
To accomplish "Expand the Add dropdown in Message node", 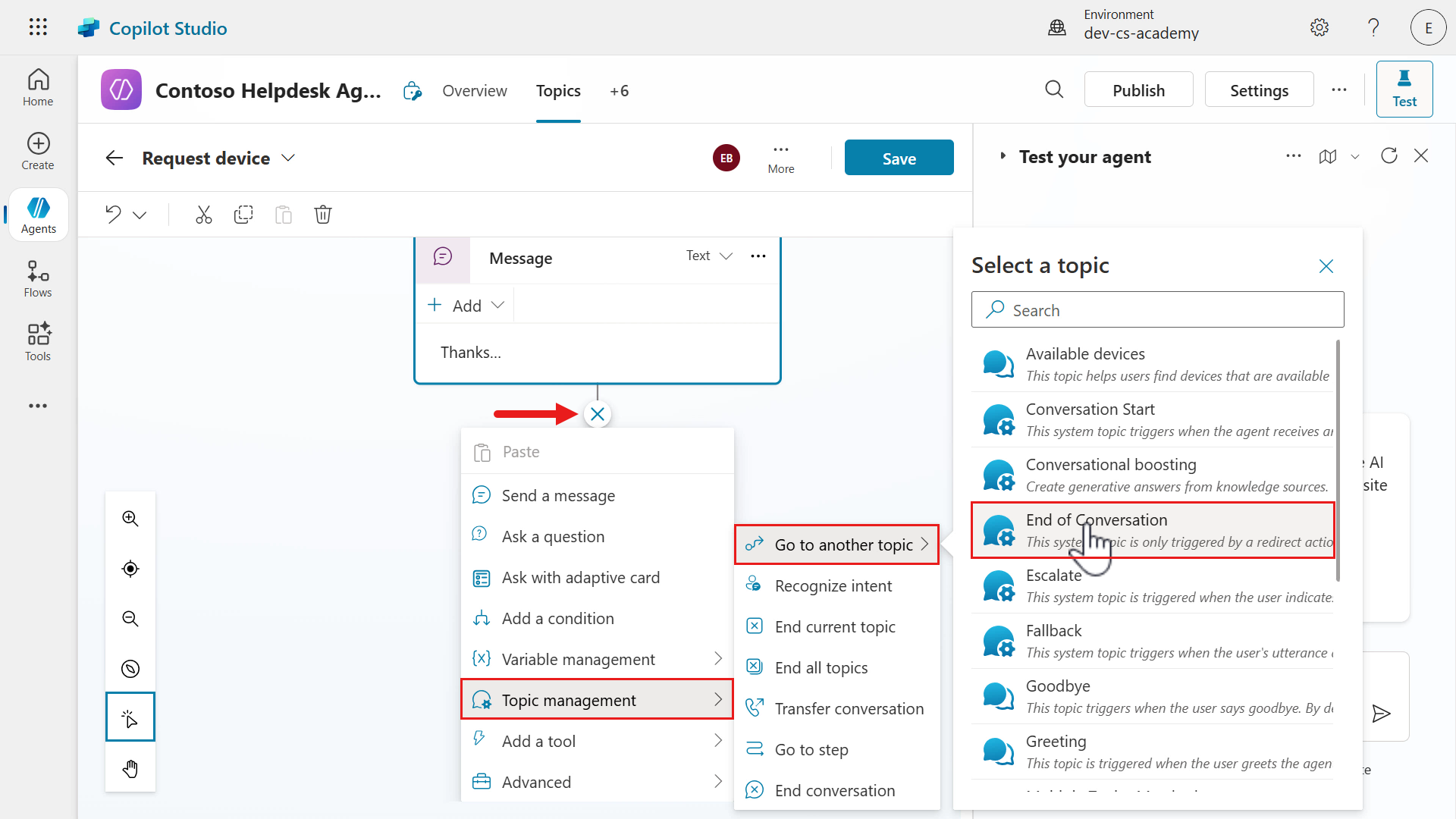I will (x=466, y=306).
